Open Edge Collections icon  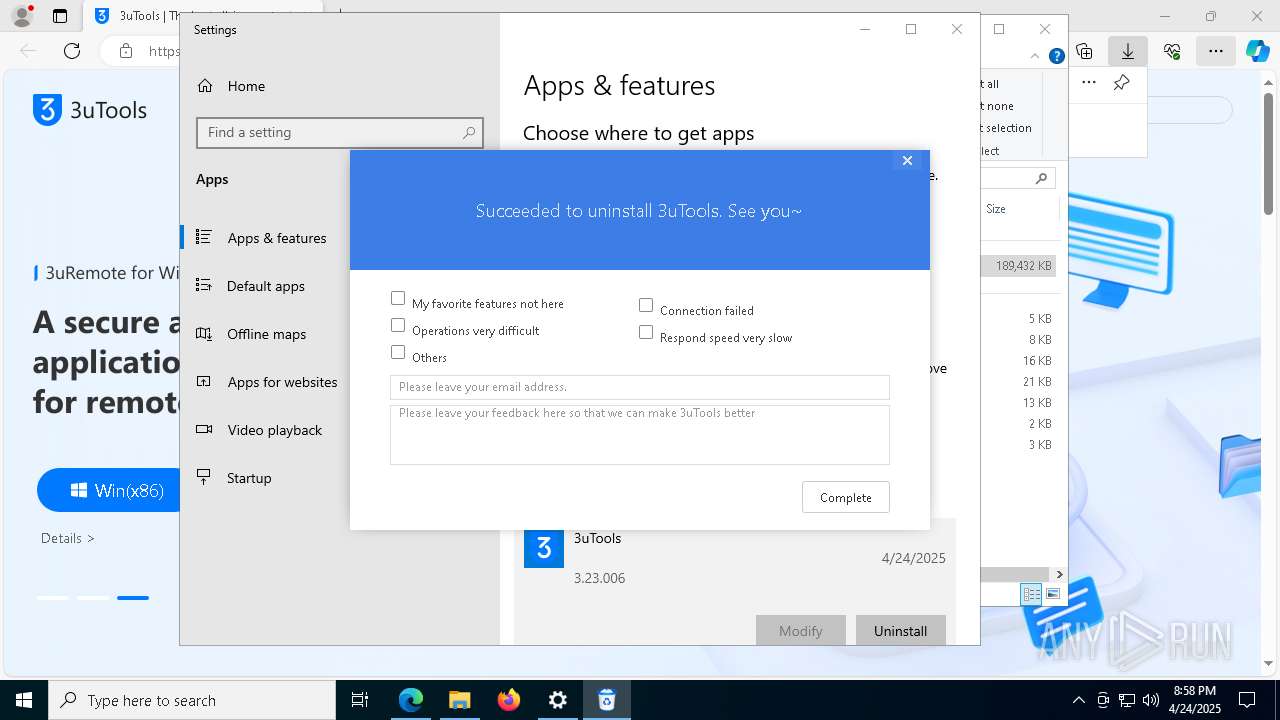[1084, 51]
